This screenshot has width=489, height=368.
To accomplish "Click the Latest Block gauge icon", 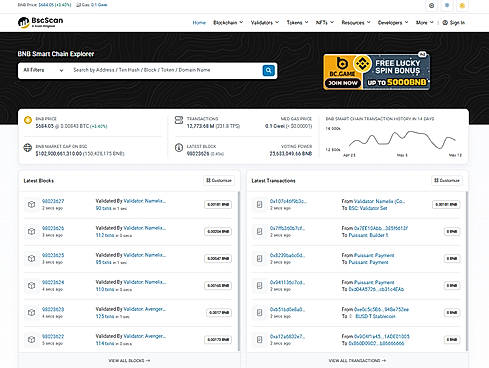I will tap(179, 147).
